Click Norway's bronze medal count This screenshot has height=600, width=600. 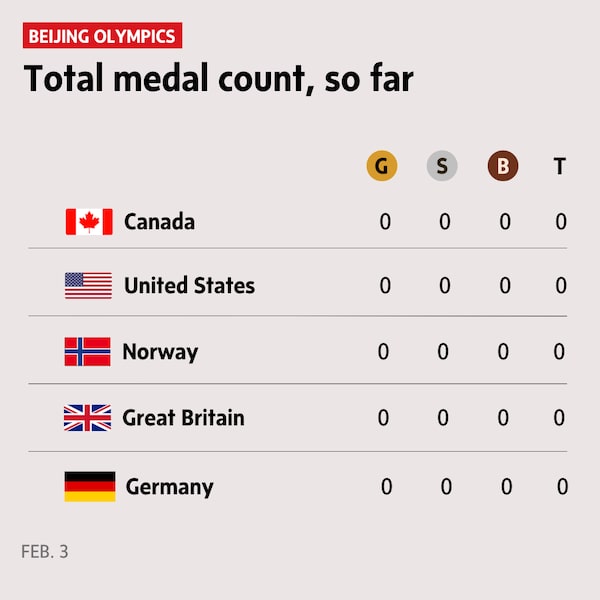pos(503,352)
